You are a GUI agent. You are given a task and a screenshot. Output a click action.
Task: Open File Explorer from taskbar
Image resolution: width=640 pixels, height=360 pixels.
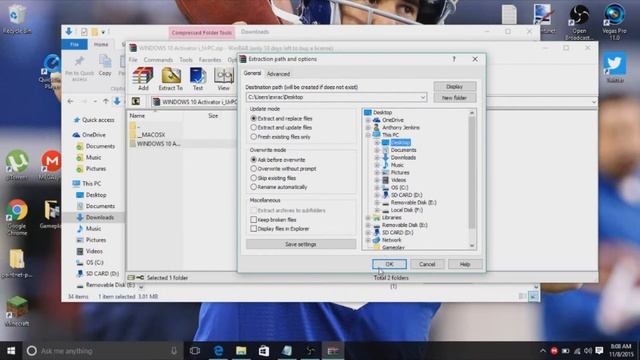pyautogui.click(x=241, y=351)
